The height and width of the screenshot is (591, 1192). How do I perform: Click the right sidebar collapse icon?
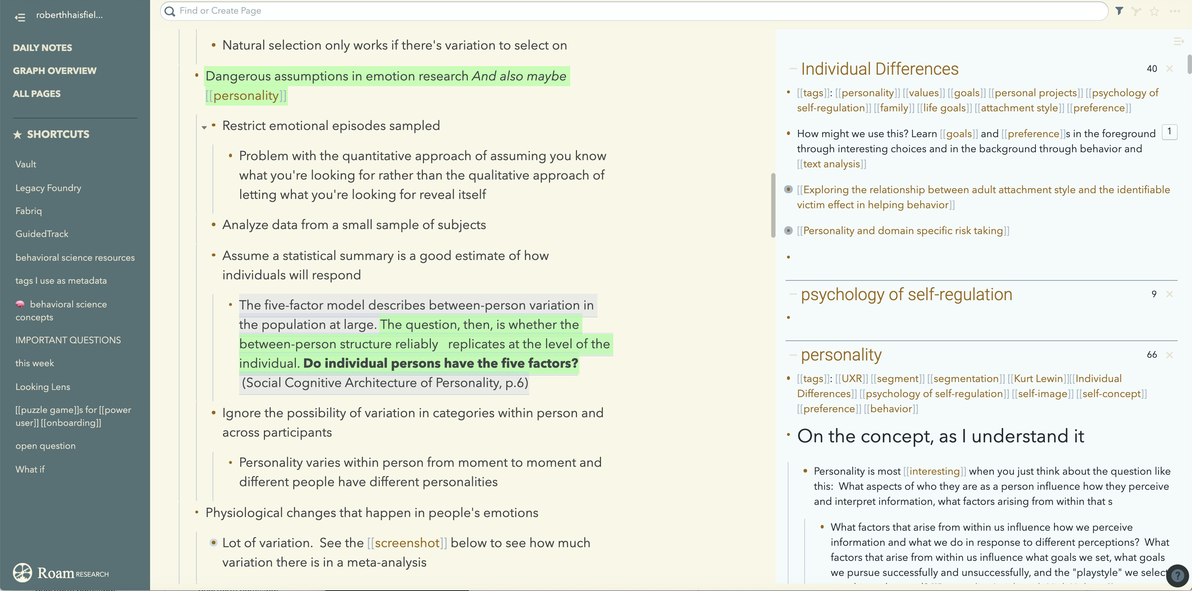pos(1178,41)
